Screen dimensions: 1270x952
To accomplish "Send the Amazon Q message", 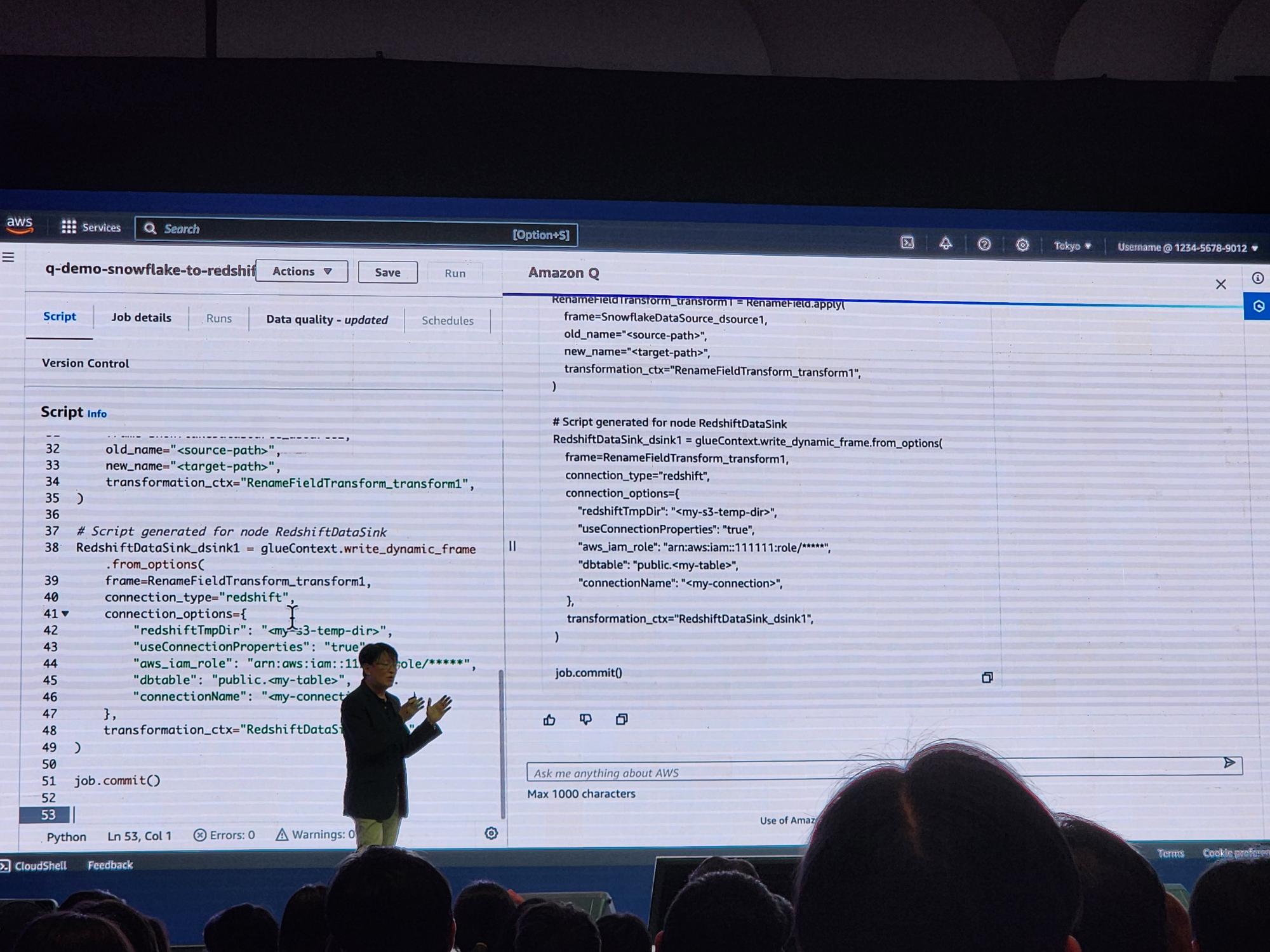I will coord(1229,763).
